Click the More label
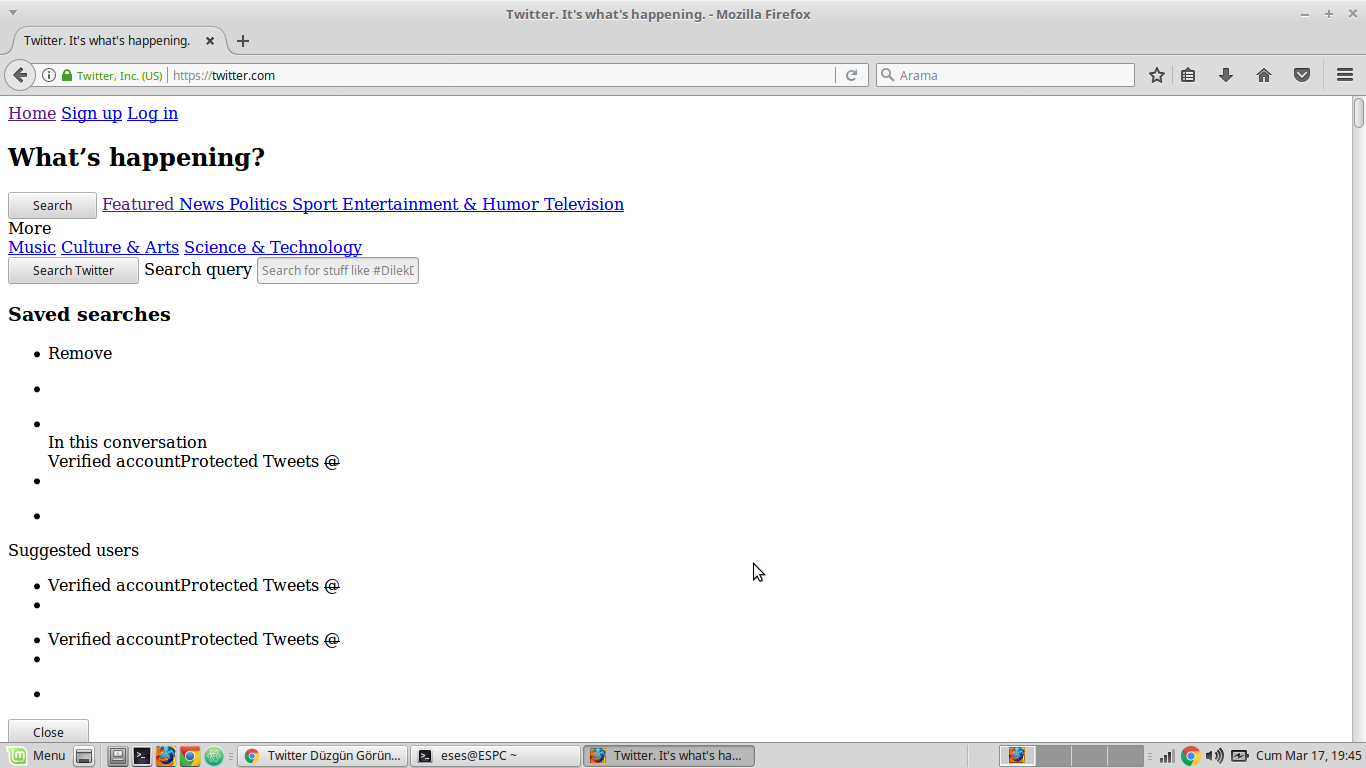 coord(29,228)
